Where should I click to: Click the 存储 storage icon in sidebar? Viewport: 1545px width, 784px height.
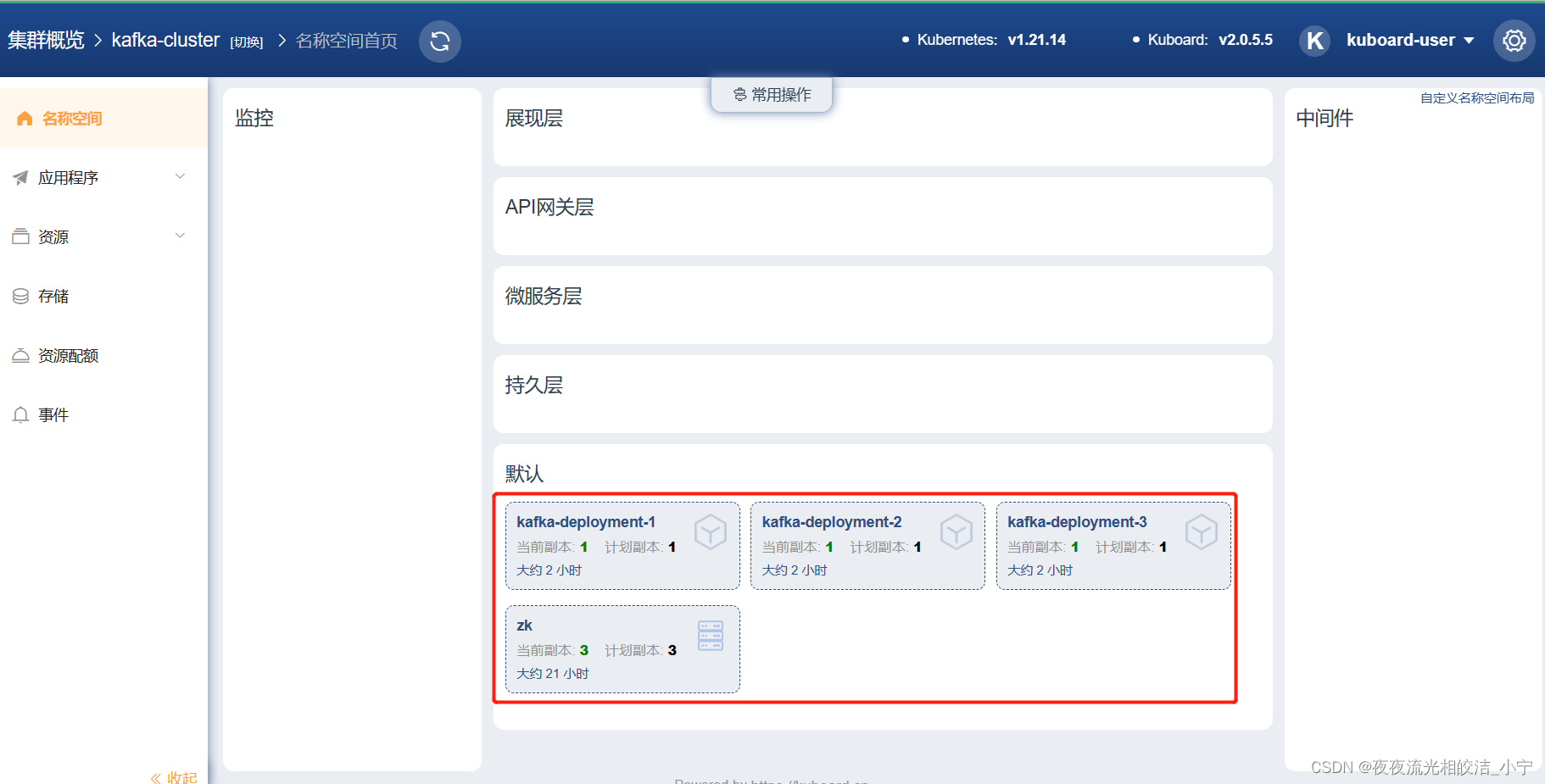[21, 296]
